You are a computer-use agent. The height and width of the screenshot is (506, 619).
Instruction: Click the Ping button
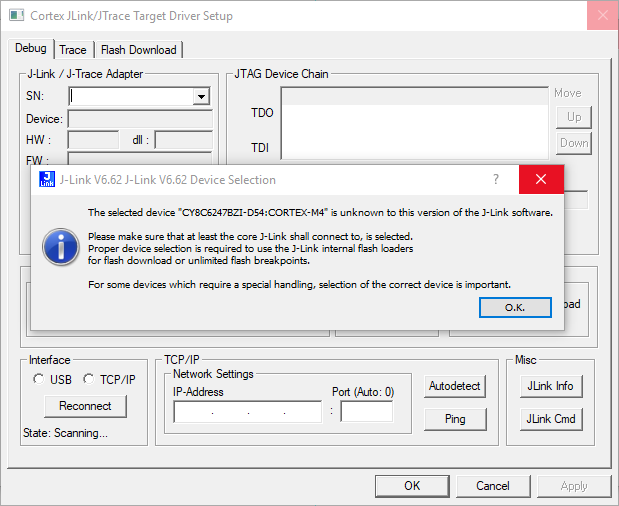click(x=455, y=419)
